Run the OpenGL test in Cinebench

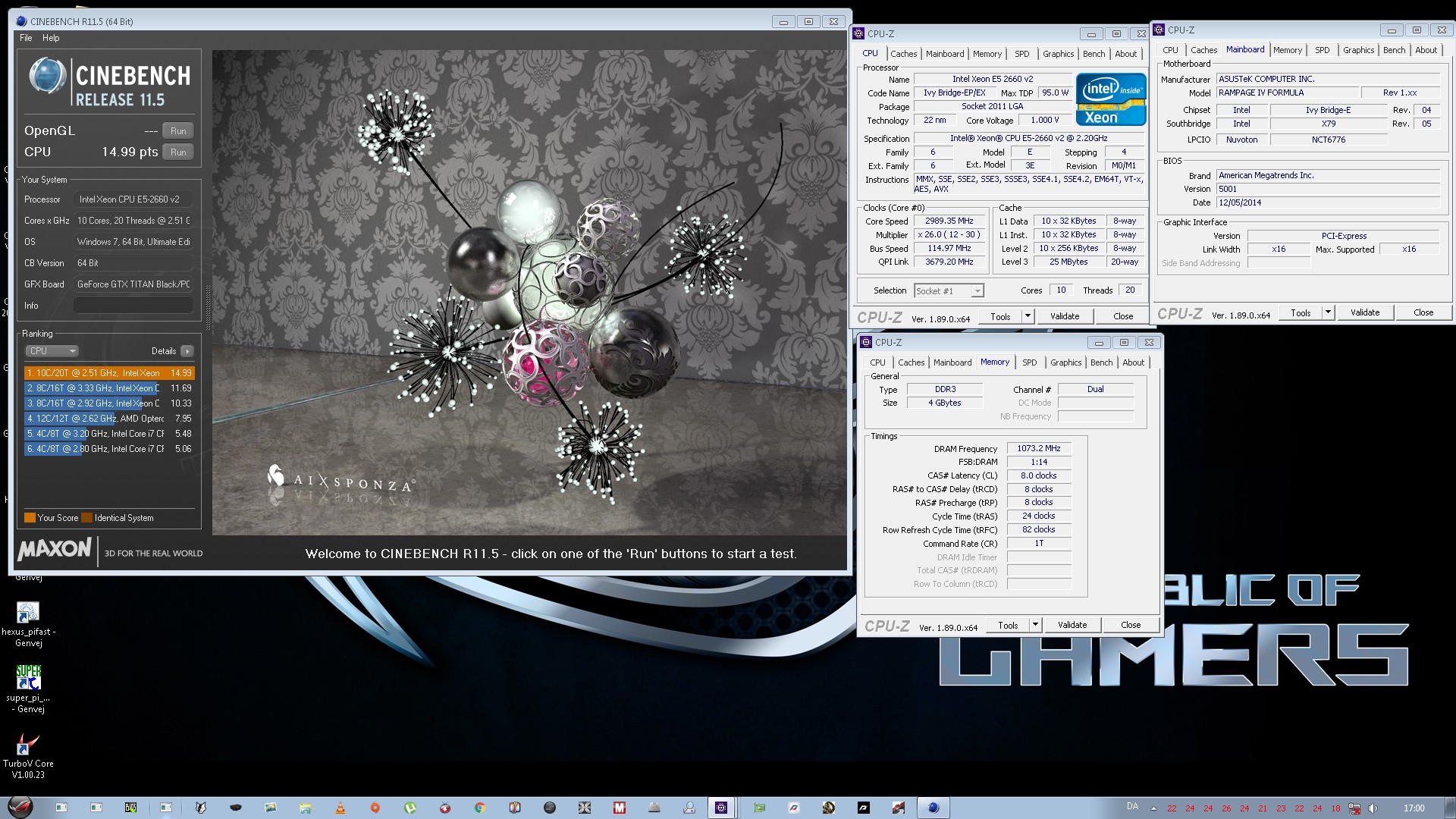pos(178,131)
